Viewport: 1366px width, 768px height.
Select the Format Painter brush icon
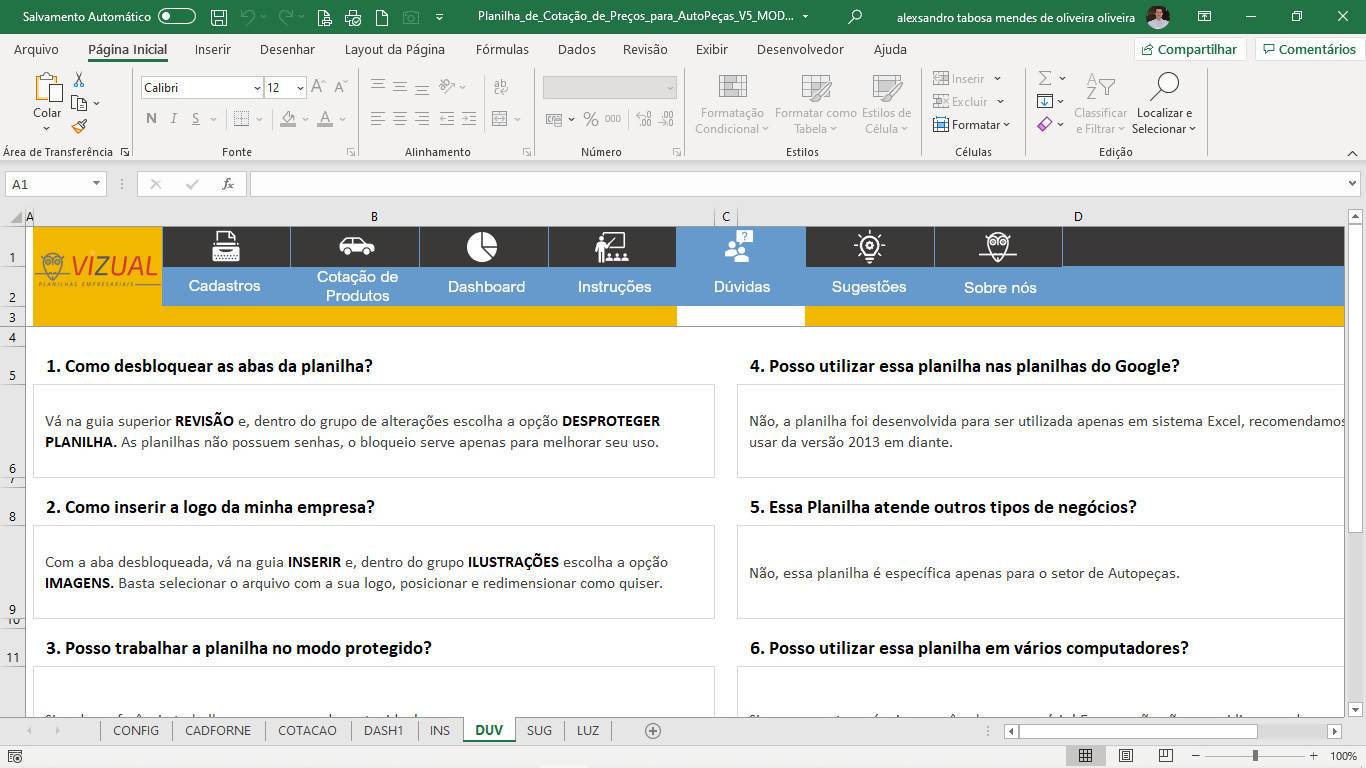point(79,126)
